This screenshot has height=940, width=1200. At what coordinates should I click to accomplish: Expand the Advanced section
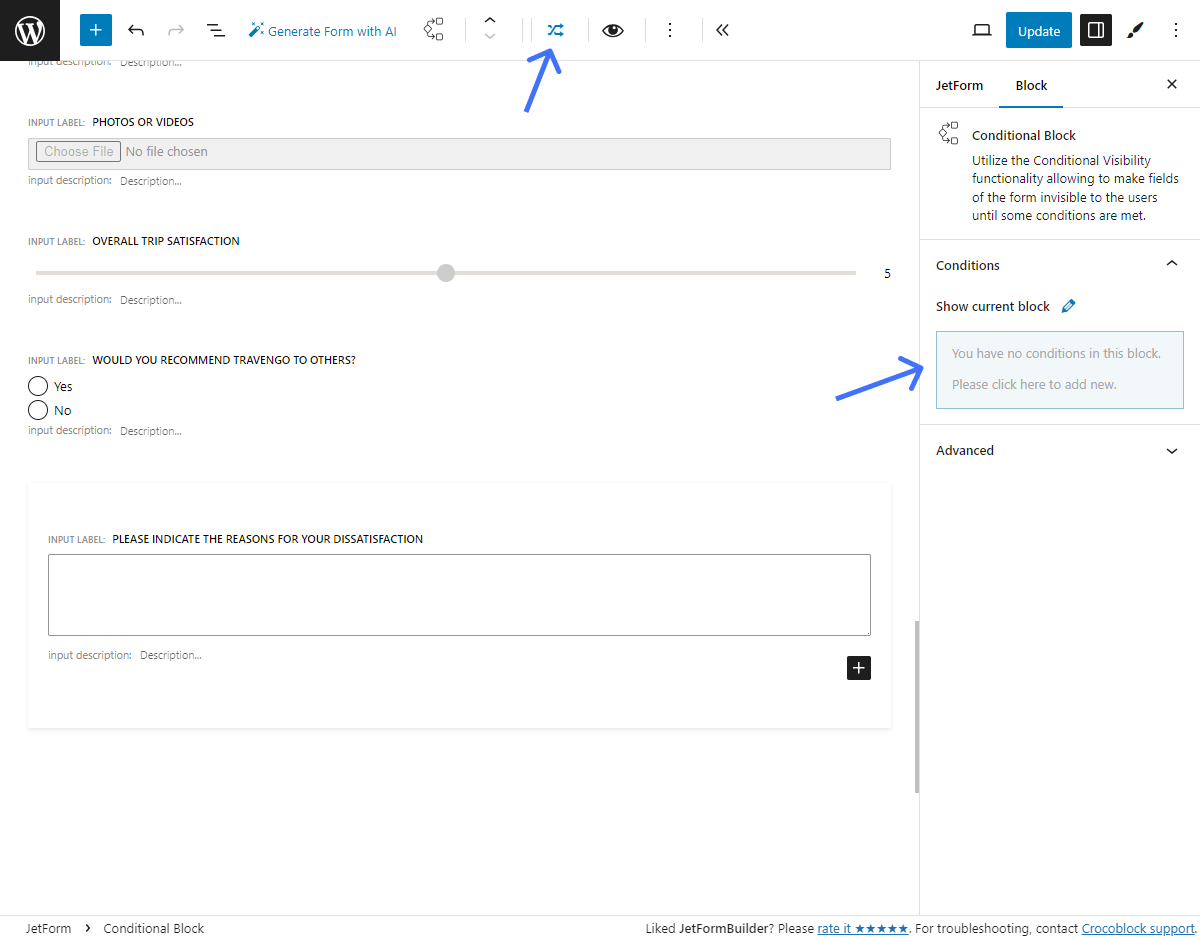point(1171,451)
